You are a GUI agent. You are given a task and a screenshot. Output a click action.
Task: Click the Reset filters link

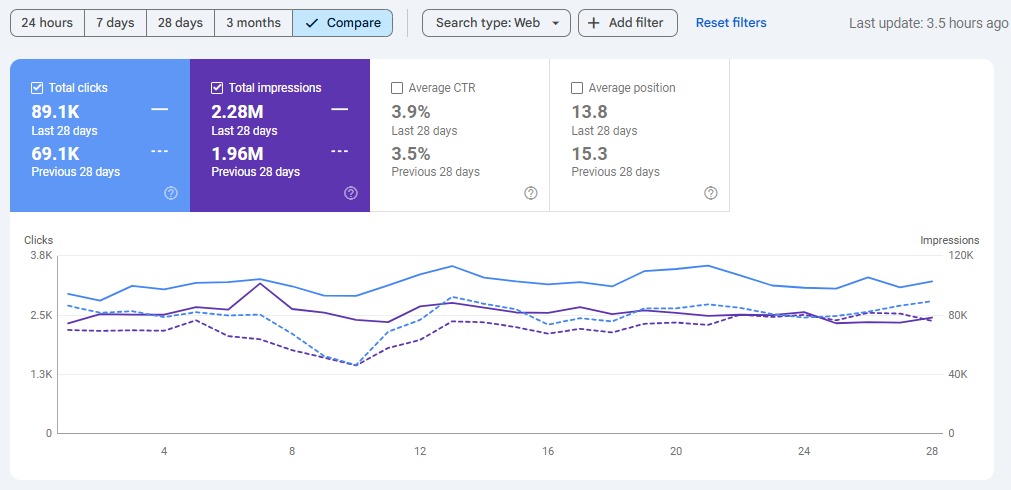731,23
